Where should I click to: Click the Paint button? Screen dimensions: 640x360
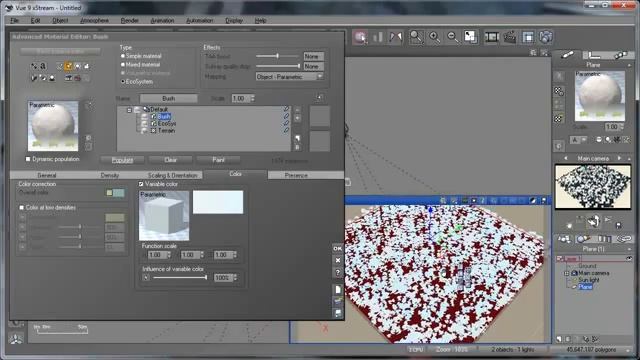click(218, 160)
